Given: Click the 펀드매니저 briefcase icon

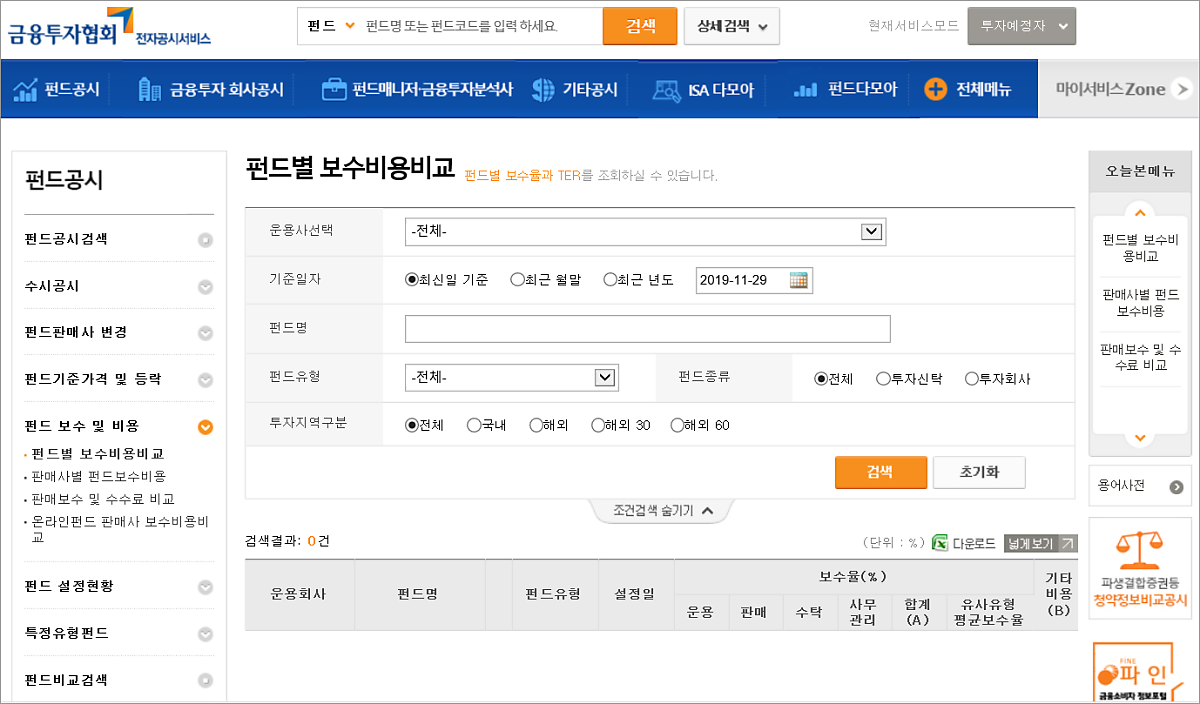Looking at the screenshot, I should pos(333,89).
